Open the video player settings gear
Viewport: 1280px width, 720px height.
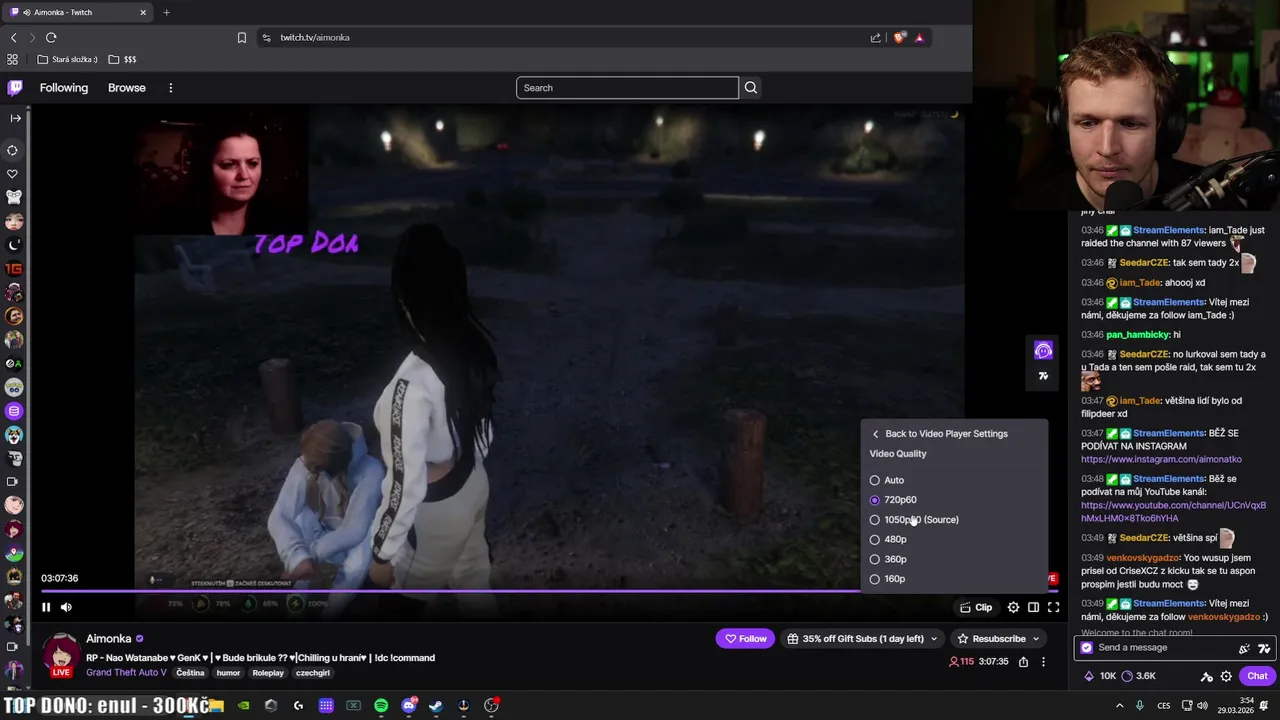click(1013, 607)
